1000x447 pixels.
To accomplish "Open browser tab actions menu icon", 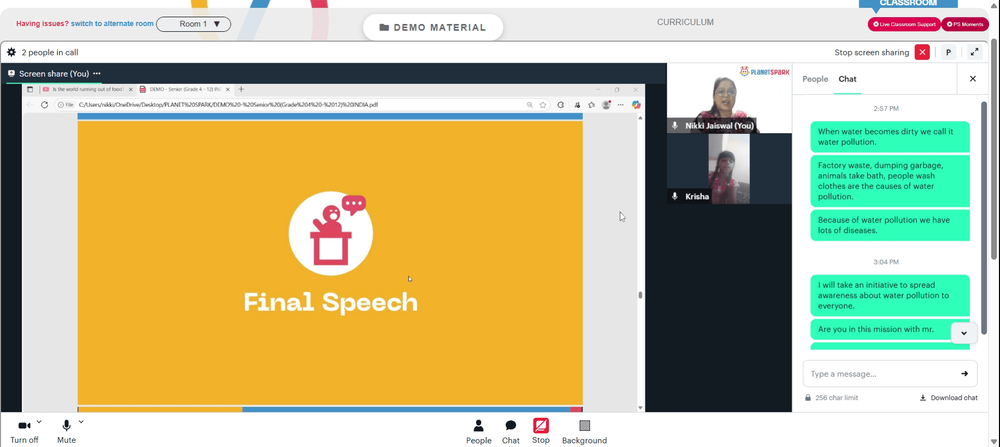I will tap(30, 89).
